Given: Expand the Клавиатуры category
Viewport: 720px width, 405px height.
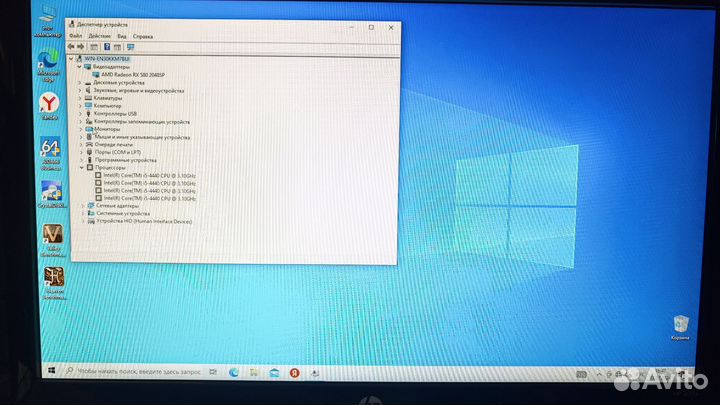Looking at the screenshot, I should pyautogui.click(x=80, y=98).
